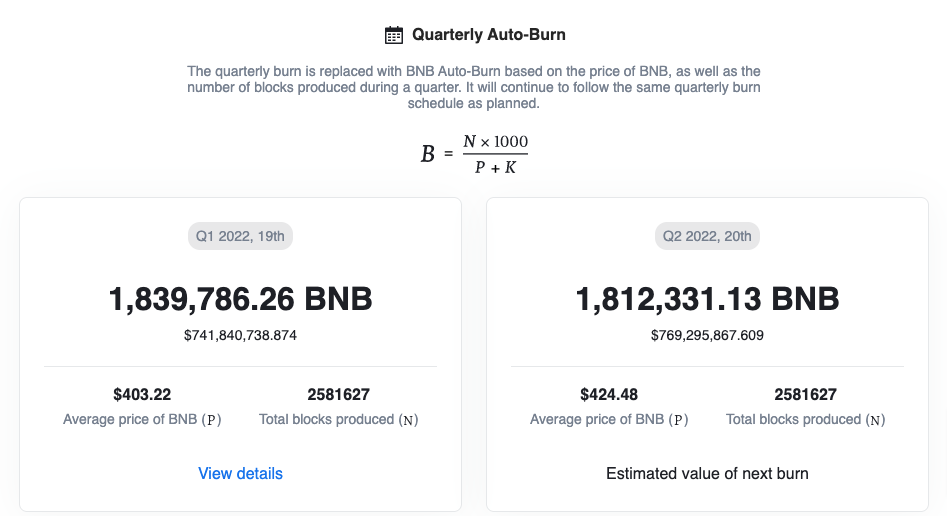This screenshot has width=947, height=516.
Task: Click Average price of BNB label in Q2 card
Action: pos(609,419)
